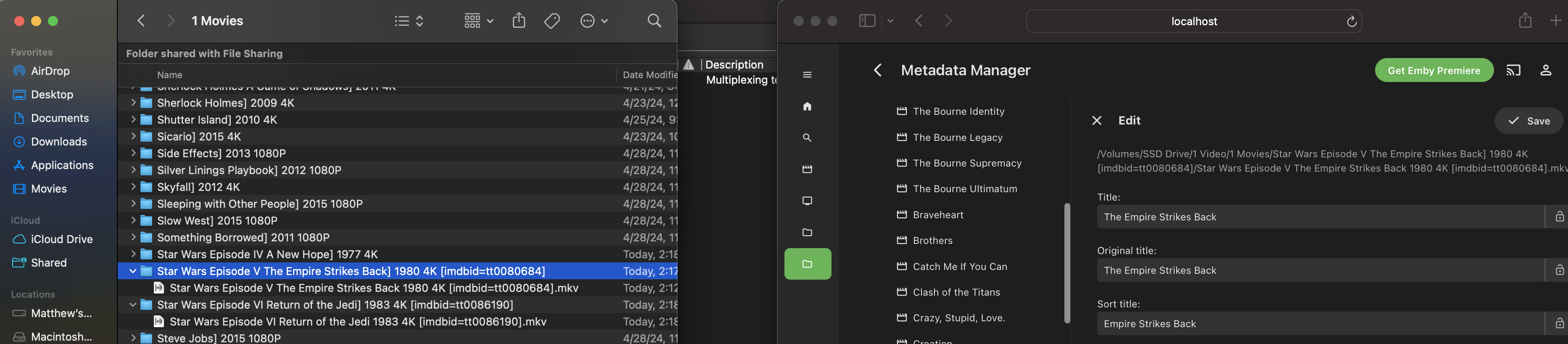Image resolution: width=1568 pixels, height=344 pixels.
Task: Go to Emby home icon
Action: click(x=807, y=106)
